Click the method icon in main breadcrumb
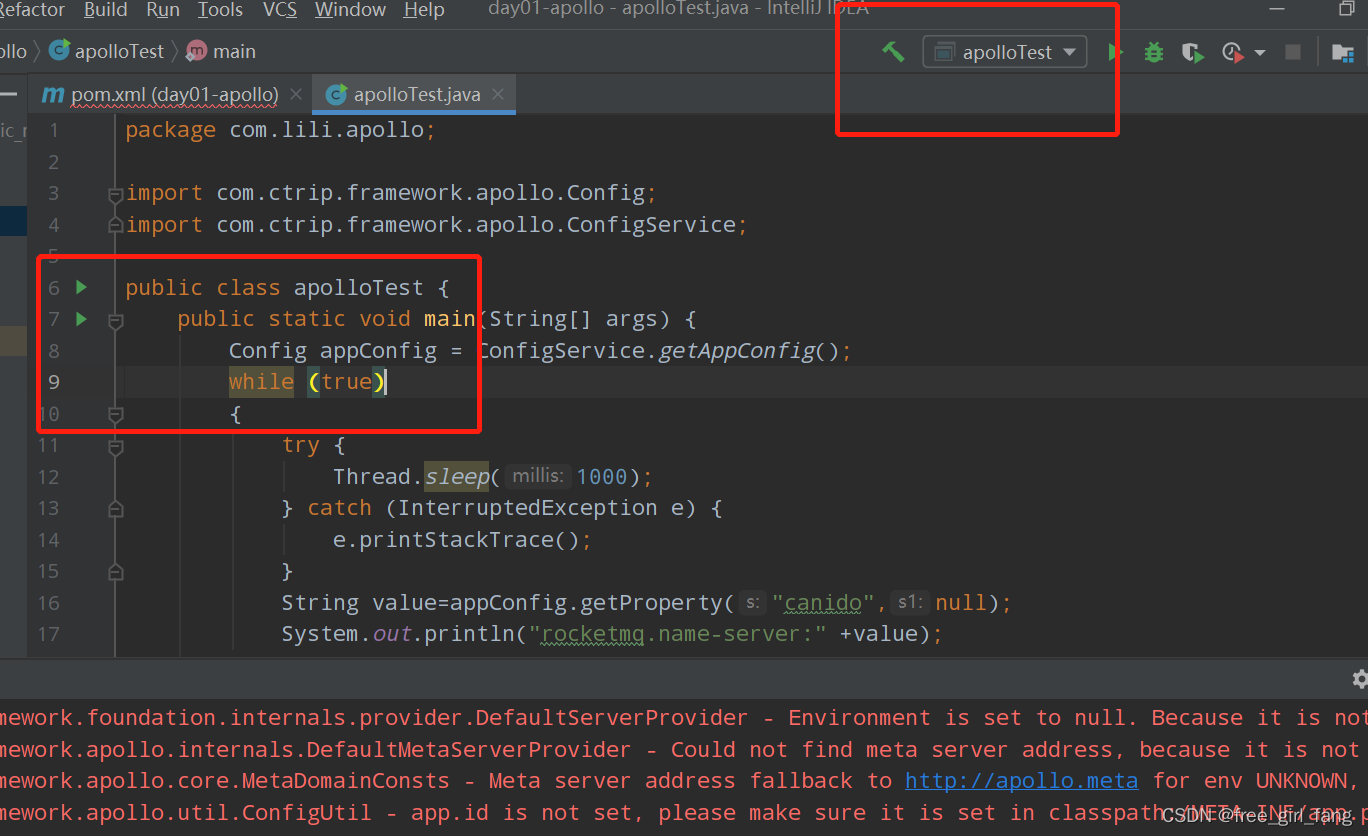 pyautogui.click(x=197, y=51)
